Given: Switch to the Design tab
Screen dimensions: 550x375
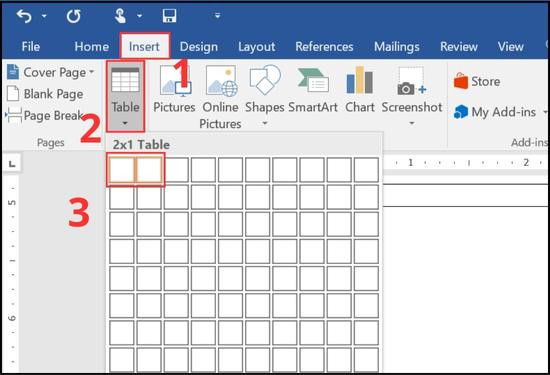Looking at the screenshot, I should click(x=199, y=47).
